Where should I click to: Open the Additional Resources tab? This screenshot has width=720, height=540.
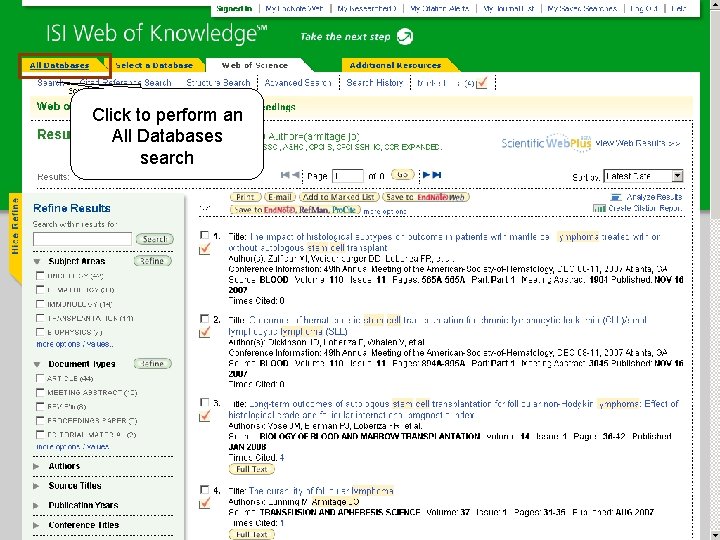tap(395, 65)
